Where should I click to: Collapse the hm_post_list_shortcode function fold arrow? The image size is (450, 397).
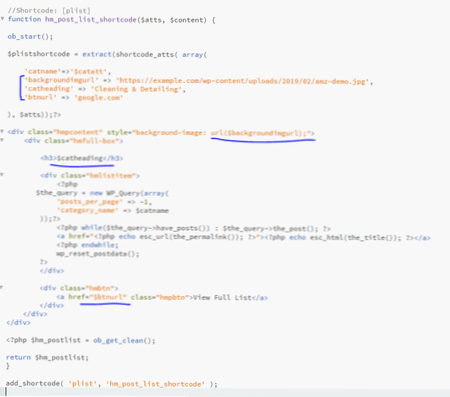[x=2, y=19]
